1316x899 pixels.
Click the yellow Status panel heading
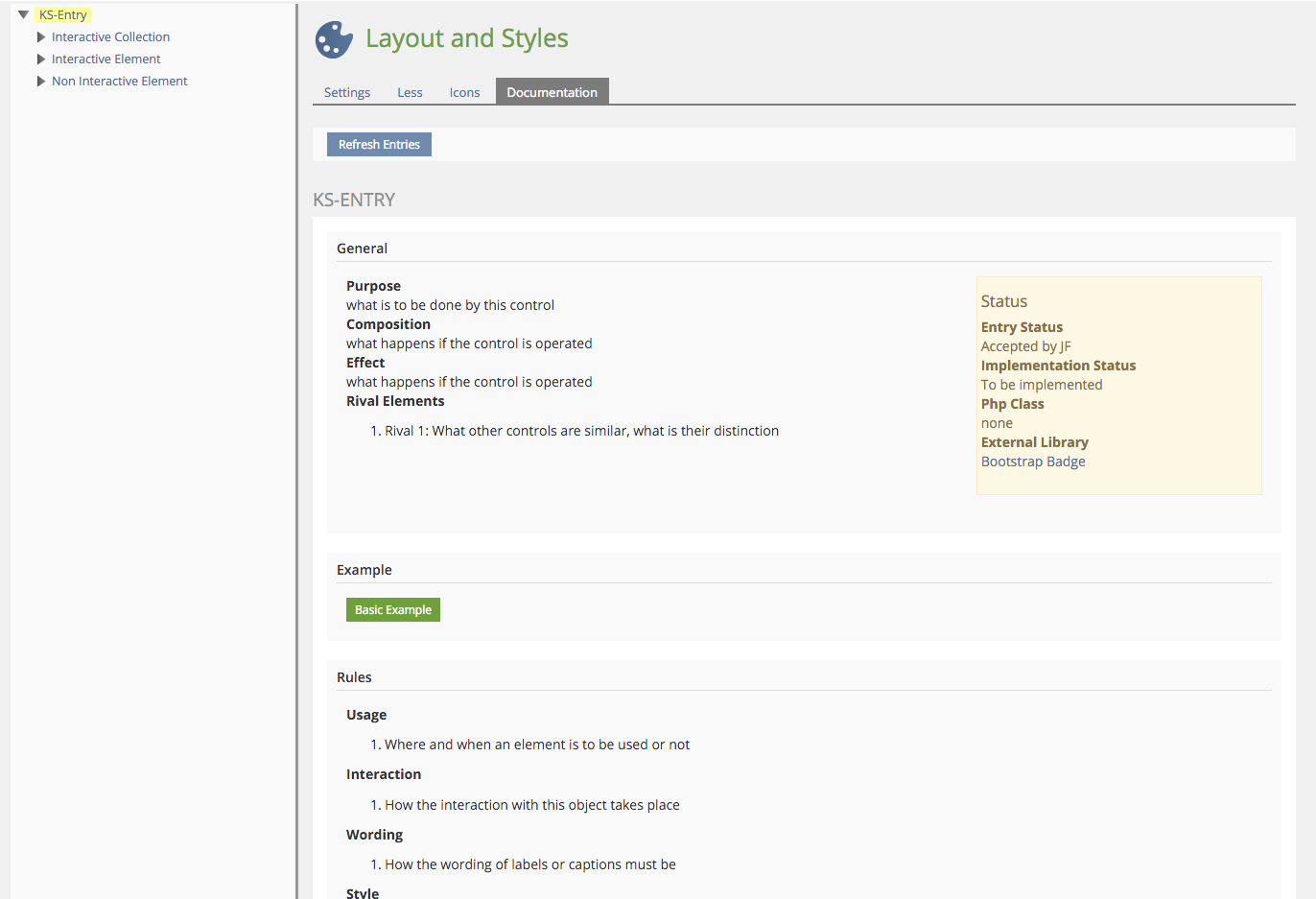coord(1003,301)
